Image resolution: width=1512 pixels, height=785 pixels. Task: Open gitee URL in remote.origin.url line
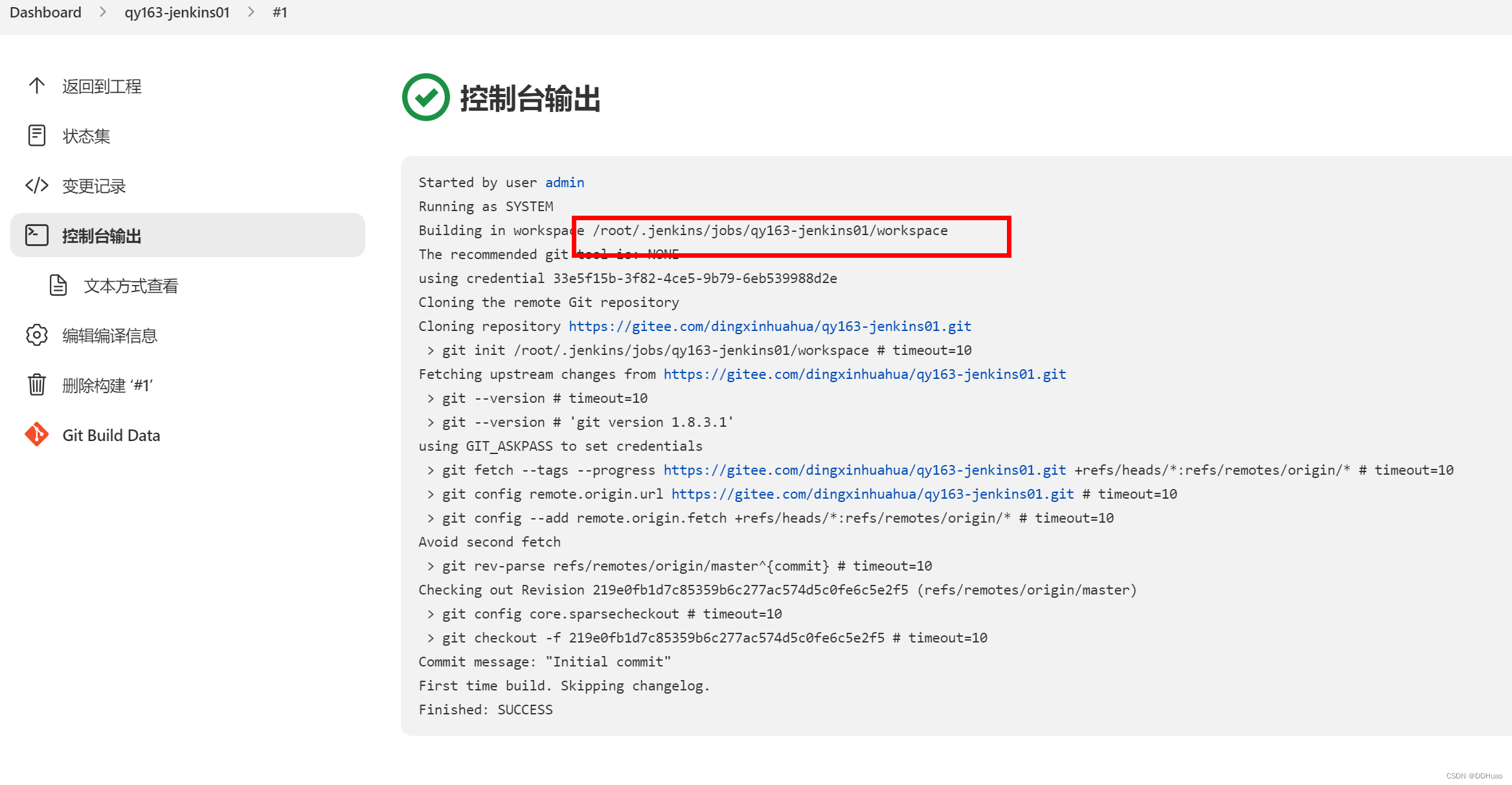click(x=872, y=494)
